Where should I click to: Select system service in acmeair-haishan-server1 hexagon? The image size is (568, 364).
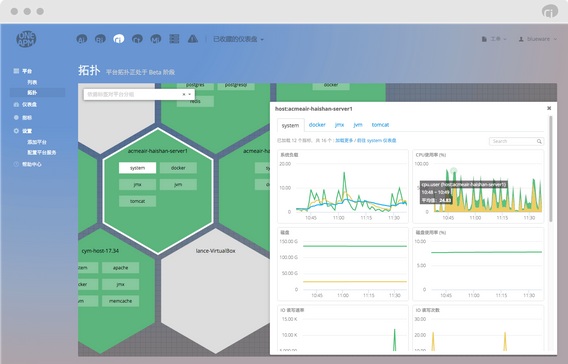(137, 168)
